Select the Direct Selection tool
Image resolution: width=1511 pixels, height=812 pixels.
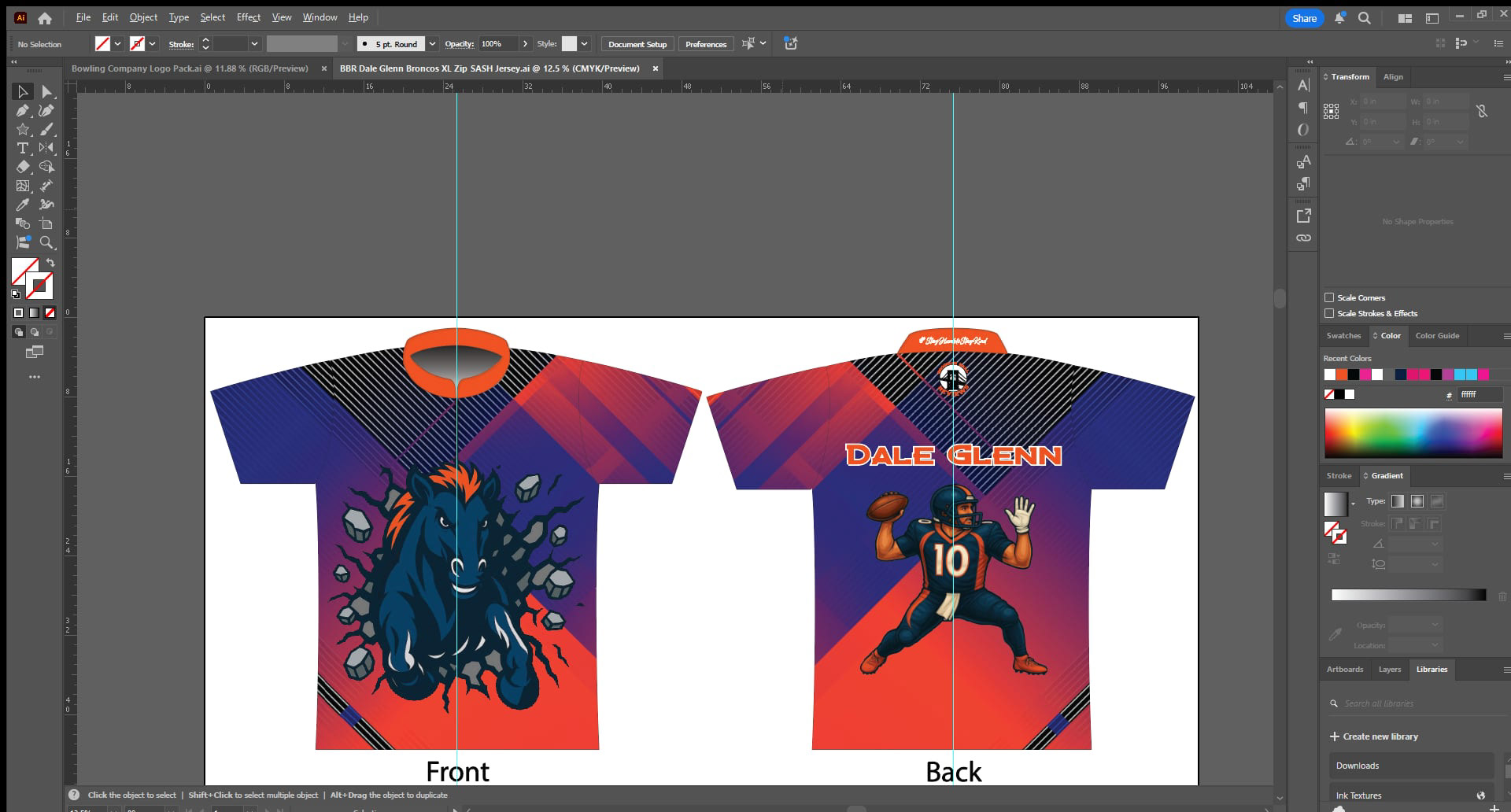pyautogui.click(x=47, y=92)
